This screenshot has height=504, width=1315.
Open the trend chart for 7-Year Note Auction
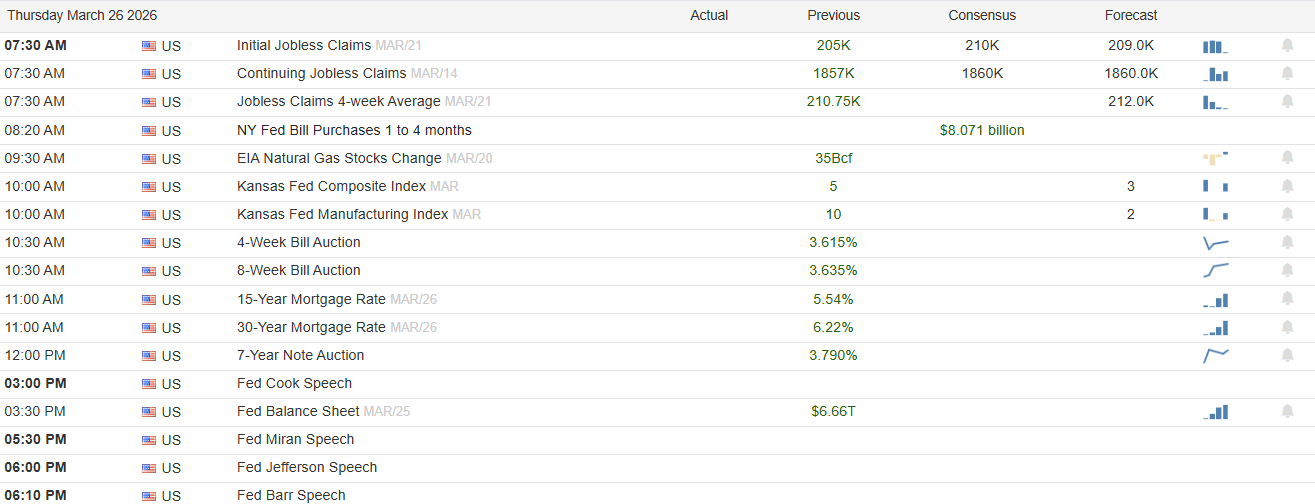click(1215, 355)
